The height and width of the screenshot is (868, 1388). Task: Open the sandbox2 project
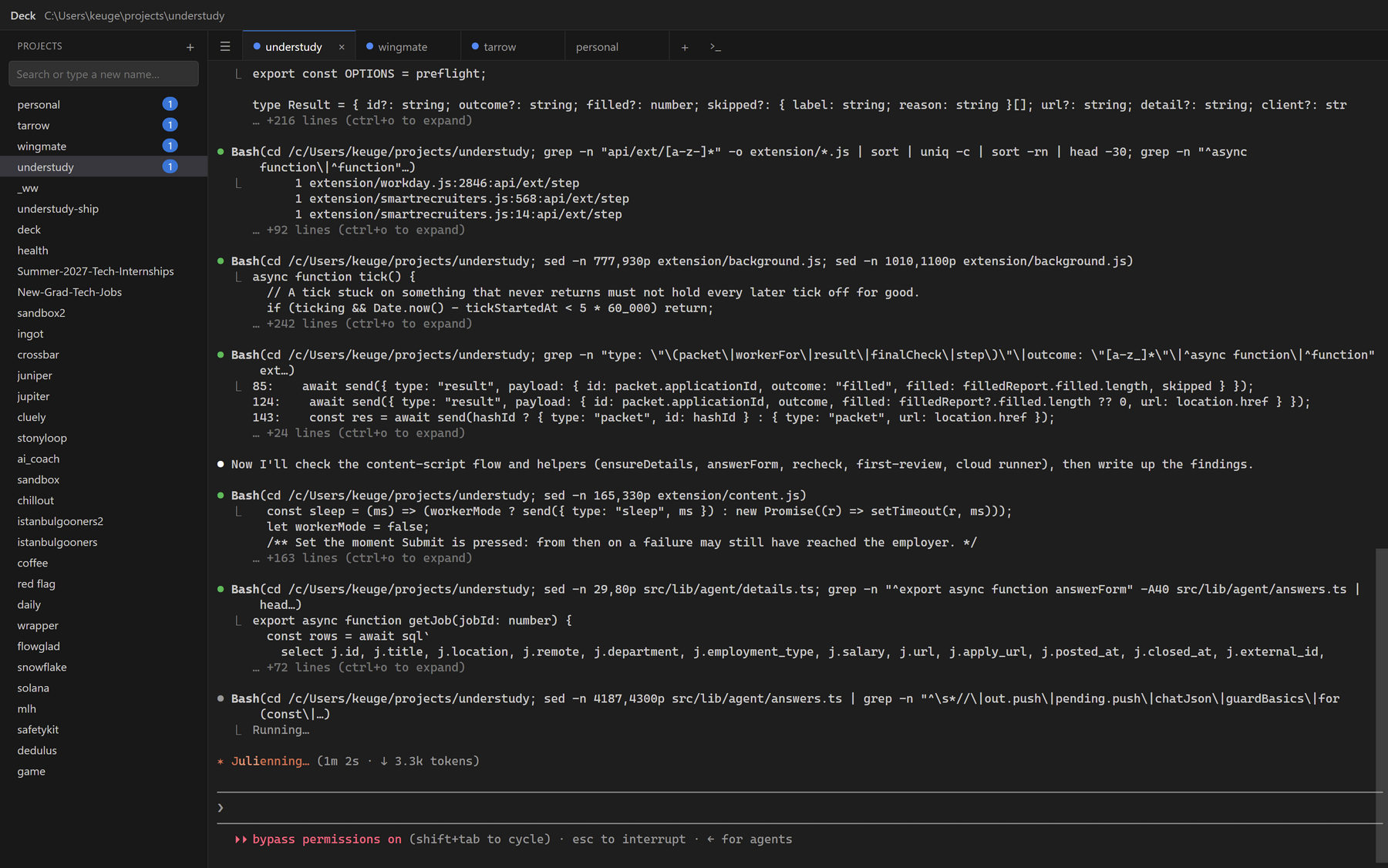tap(103, 312)
